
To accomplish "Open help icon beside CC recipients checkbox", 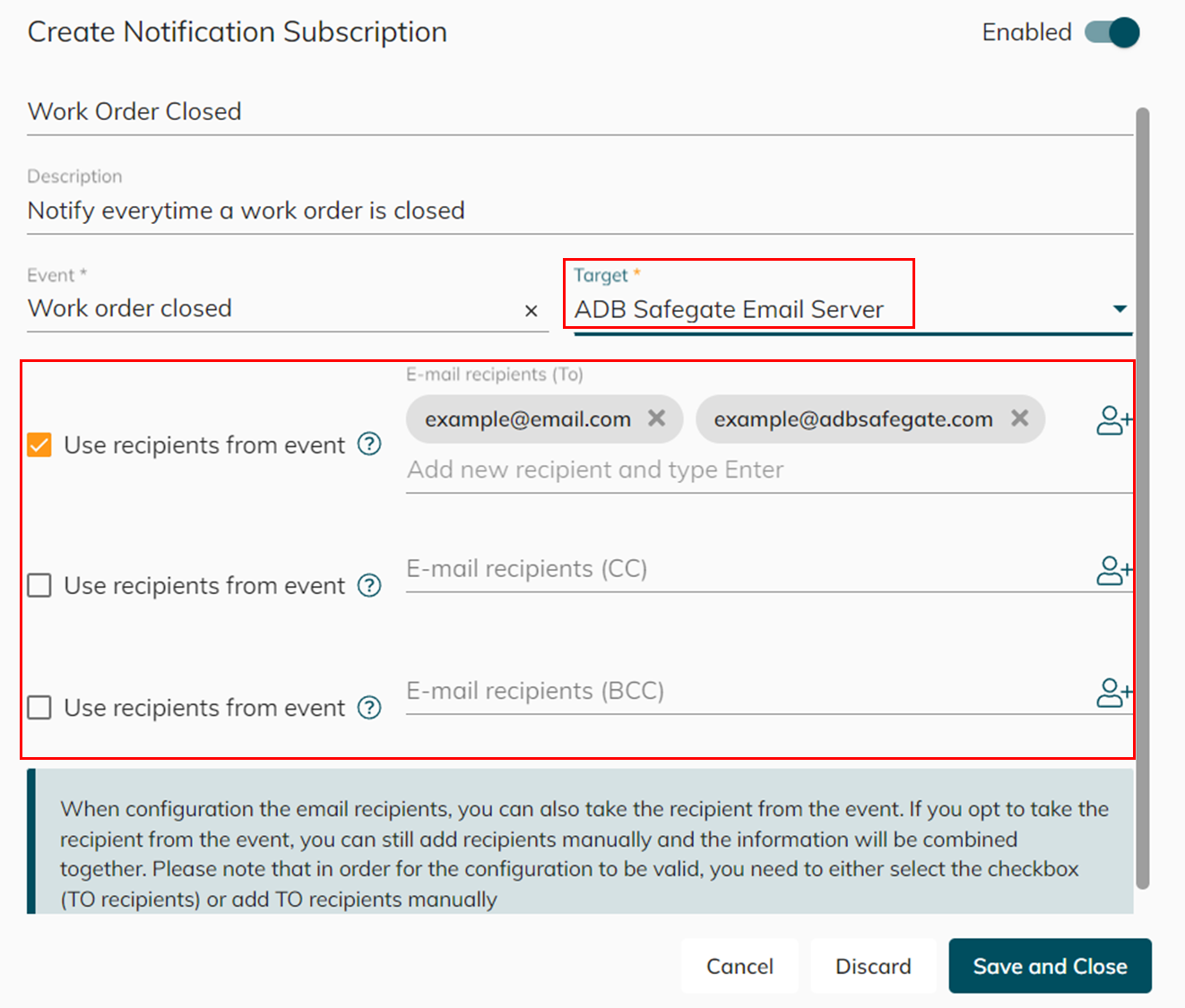I will tap(369, 585).
